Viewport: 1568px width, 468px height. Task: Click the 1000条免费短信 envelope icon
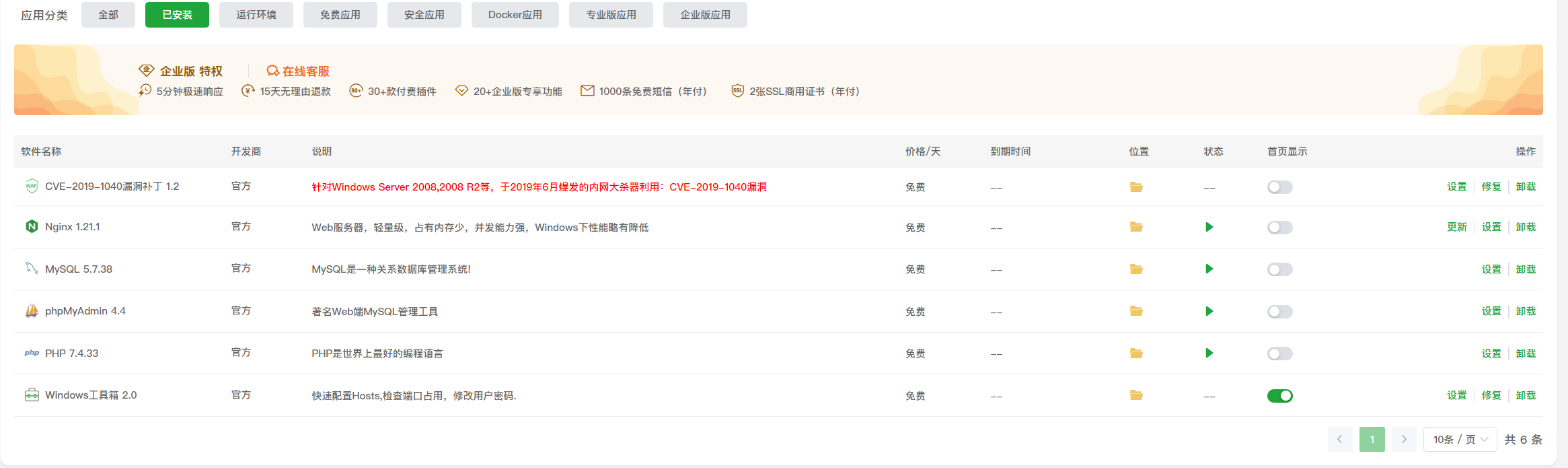pos(587,90)
